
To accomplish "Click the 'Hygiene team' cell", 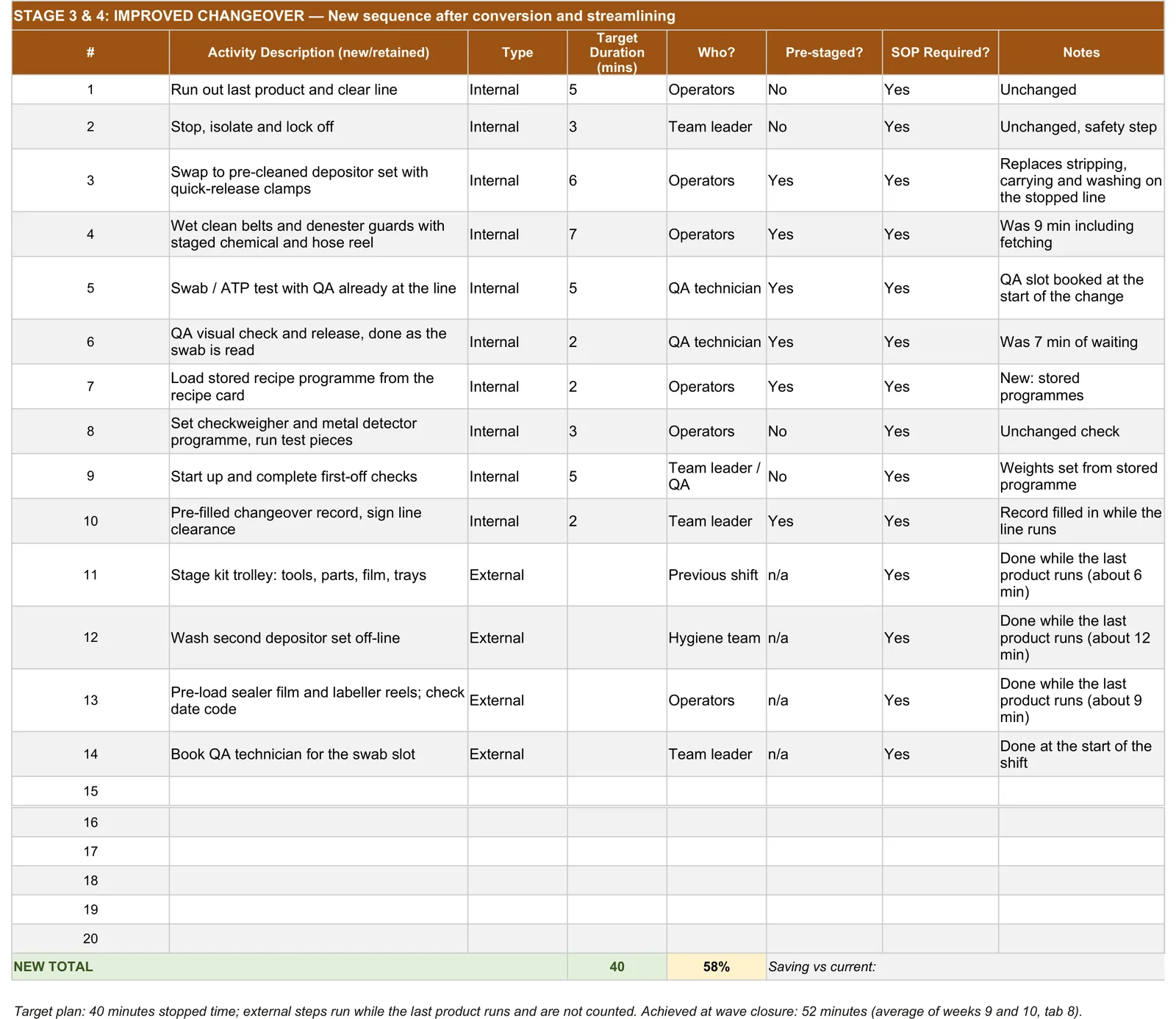I will (x=716, y=637).
